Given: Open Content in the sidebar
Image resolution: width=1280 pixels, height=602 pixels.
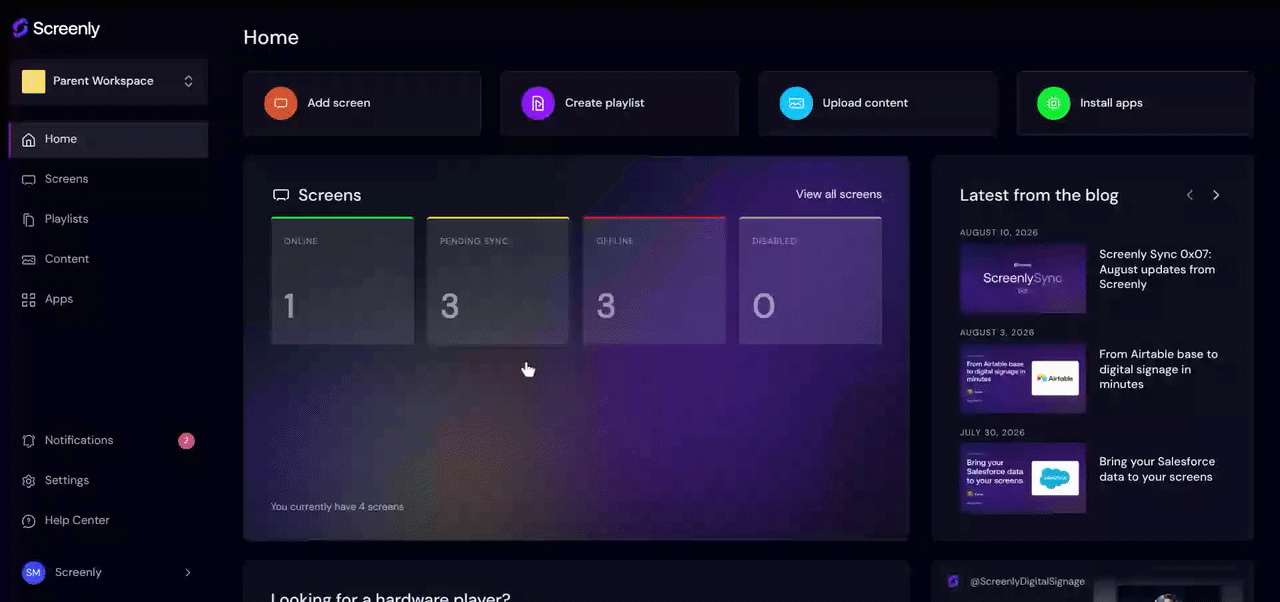Looking at the screenshot, I should pyautogui.click(x=109, y=259).
